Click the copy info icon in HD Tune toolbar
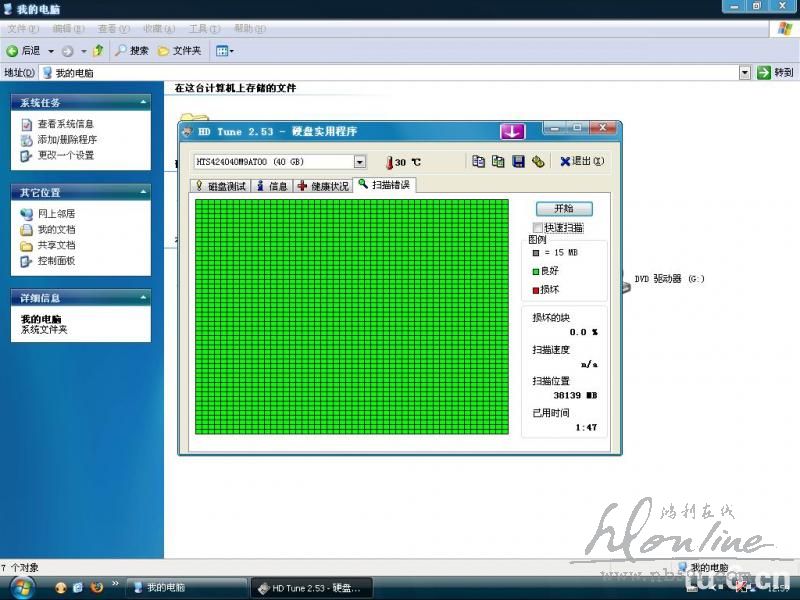Viewport: 800px width, 600px height. tap(479, 161)
